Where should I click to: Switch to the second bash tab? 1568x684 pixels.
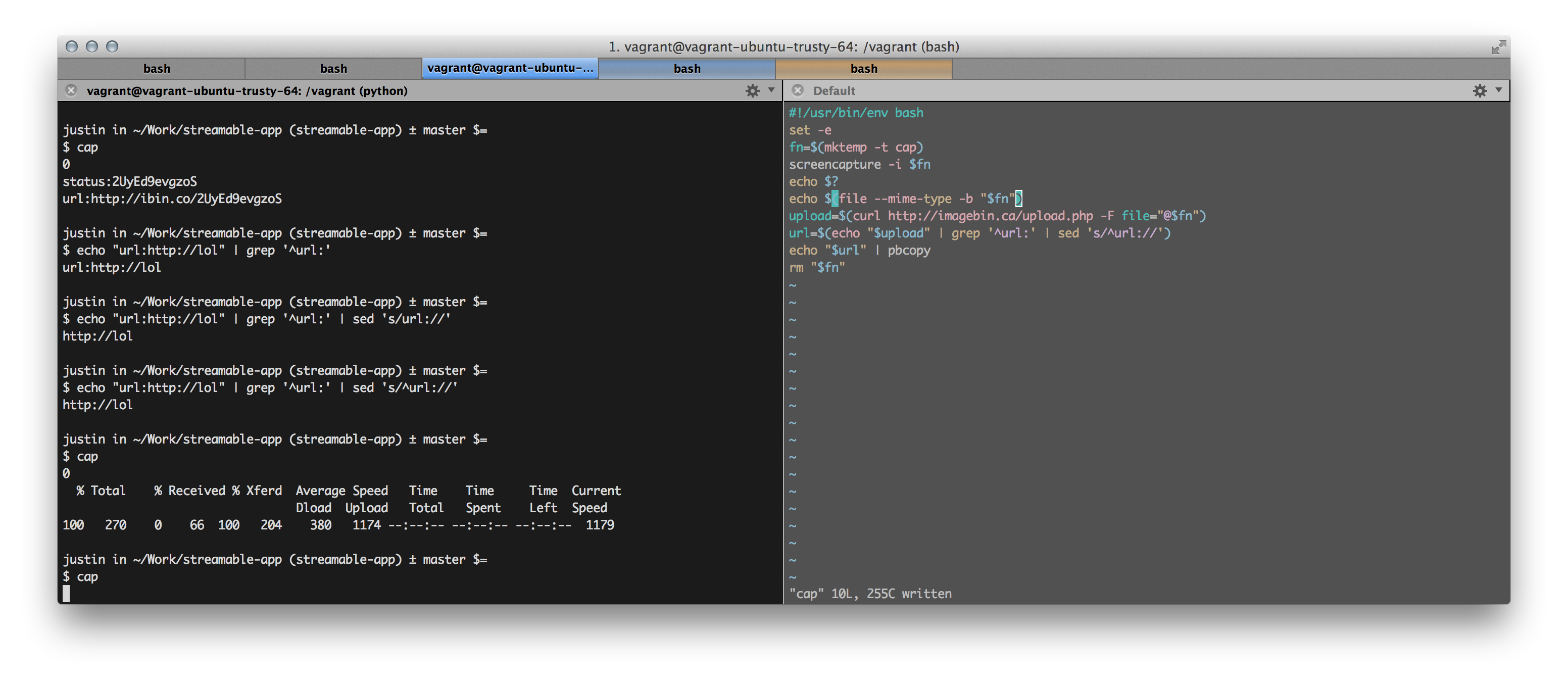(x=333, y=69)
